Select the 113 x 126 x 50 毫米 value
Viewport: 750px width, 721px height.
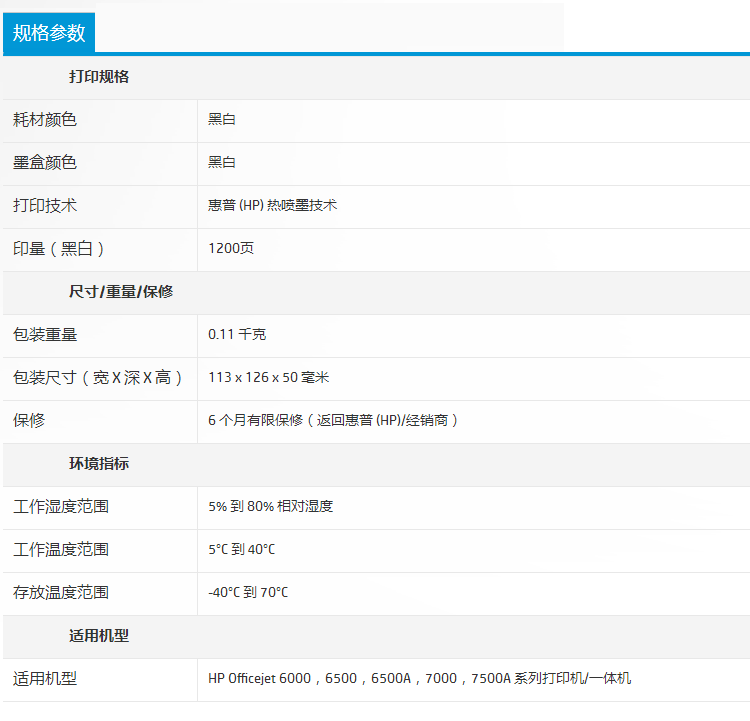[269, 377]
